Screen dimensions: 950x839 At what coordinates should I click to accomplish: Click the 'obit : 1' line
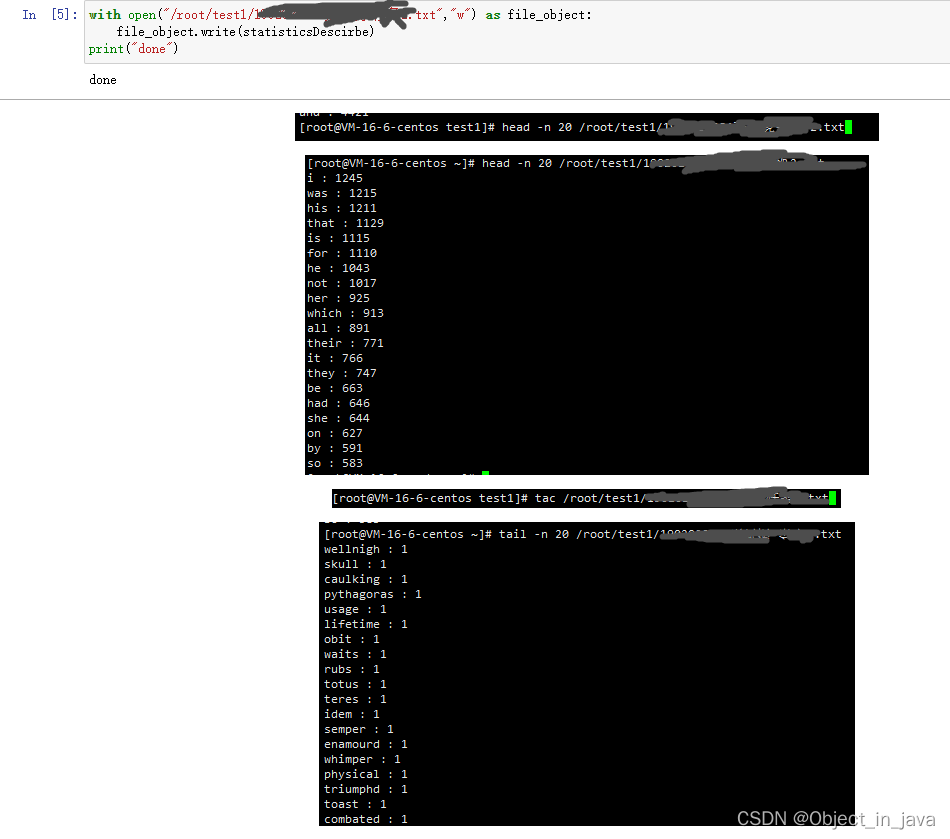pyautogui.click(x=351, y=639)
